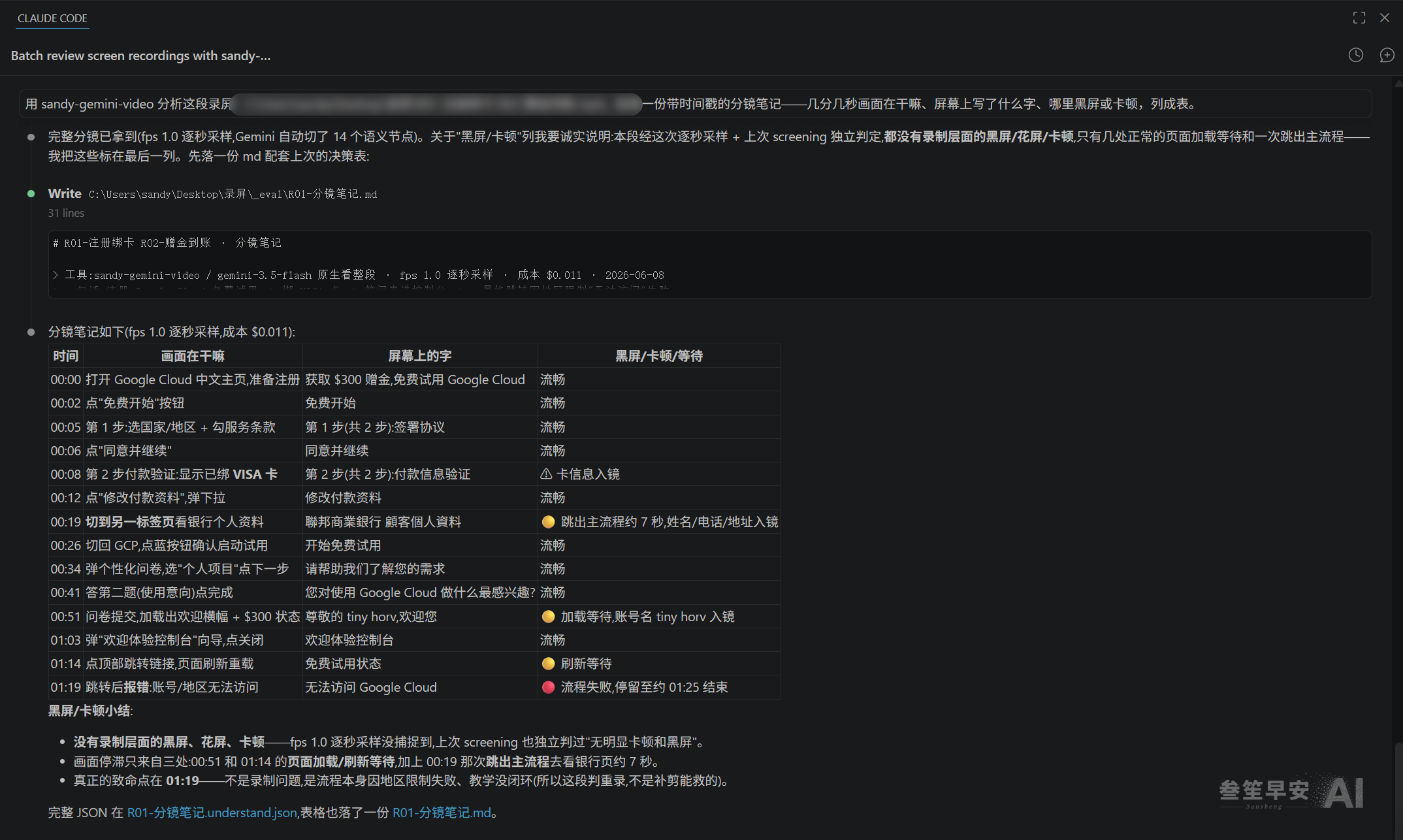Click the cell '无法访问 Google Cloud'

420,687
